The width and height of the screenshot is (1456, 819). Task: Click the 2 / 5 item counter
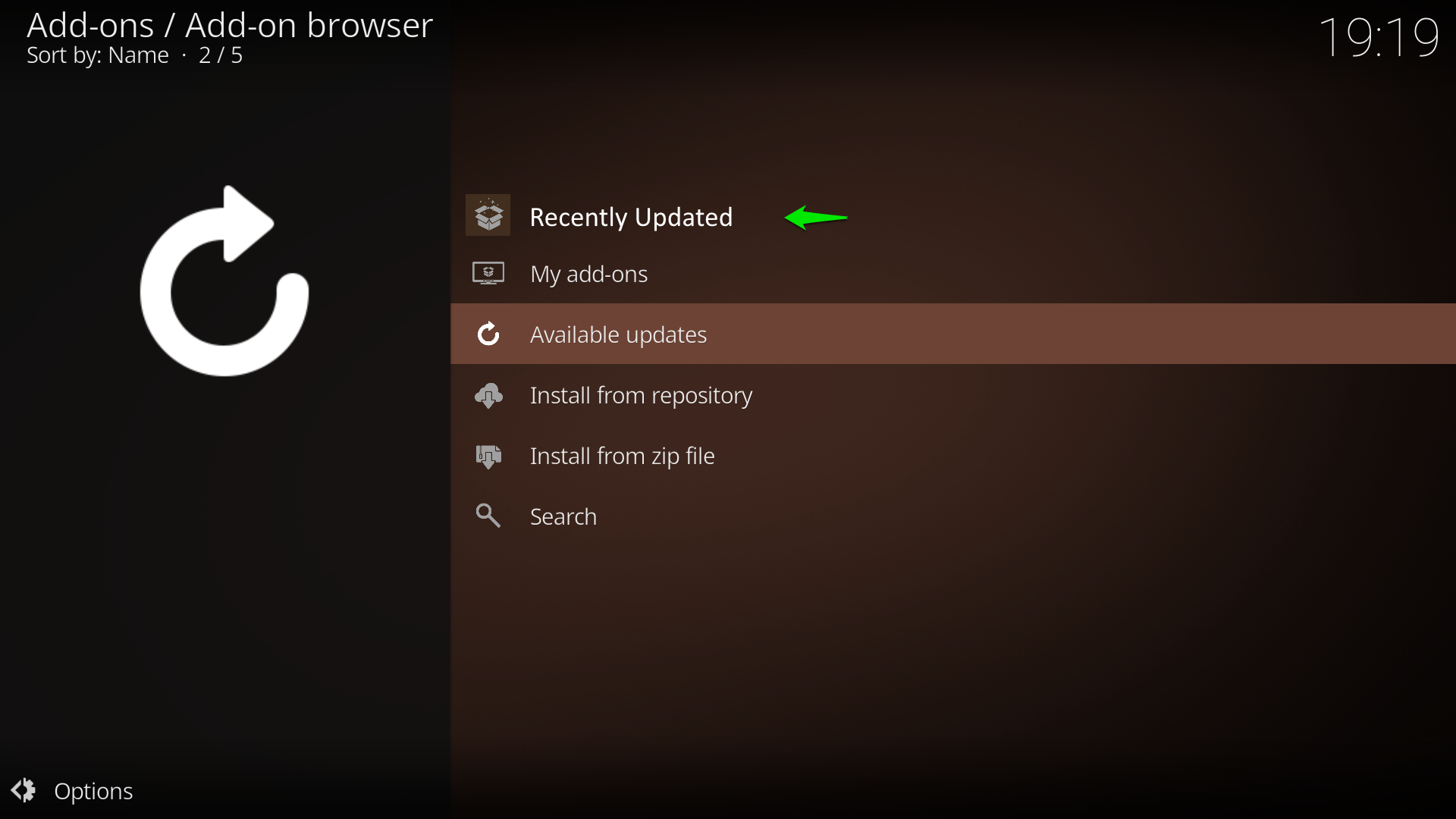[x=221, y=55]
